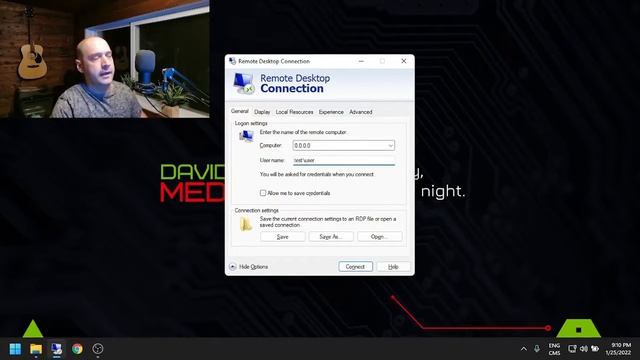The image size is (640, 360).
Task: Open the battery status tray icon
Action: pyautogui.click(x=595, y=349)
